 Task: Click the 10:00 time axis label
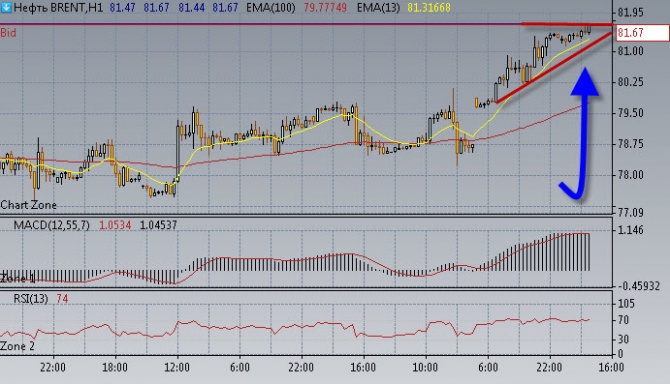(425, 367)
